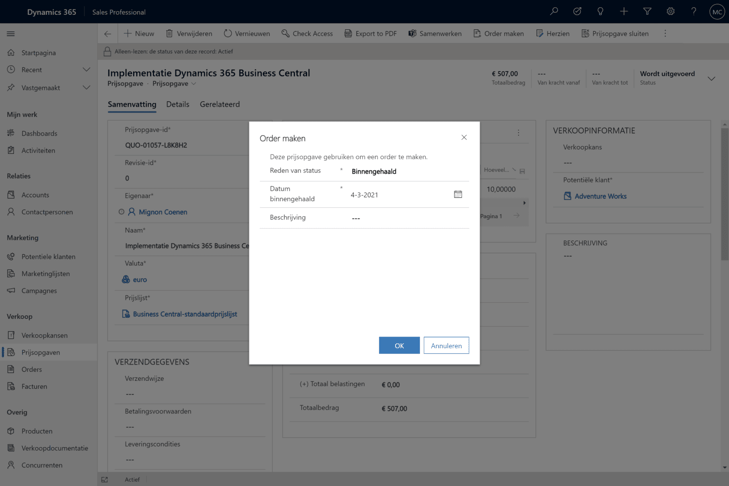Open the search icon in top bar
This screenshot has height=486, width=729.
point(554,11)
